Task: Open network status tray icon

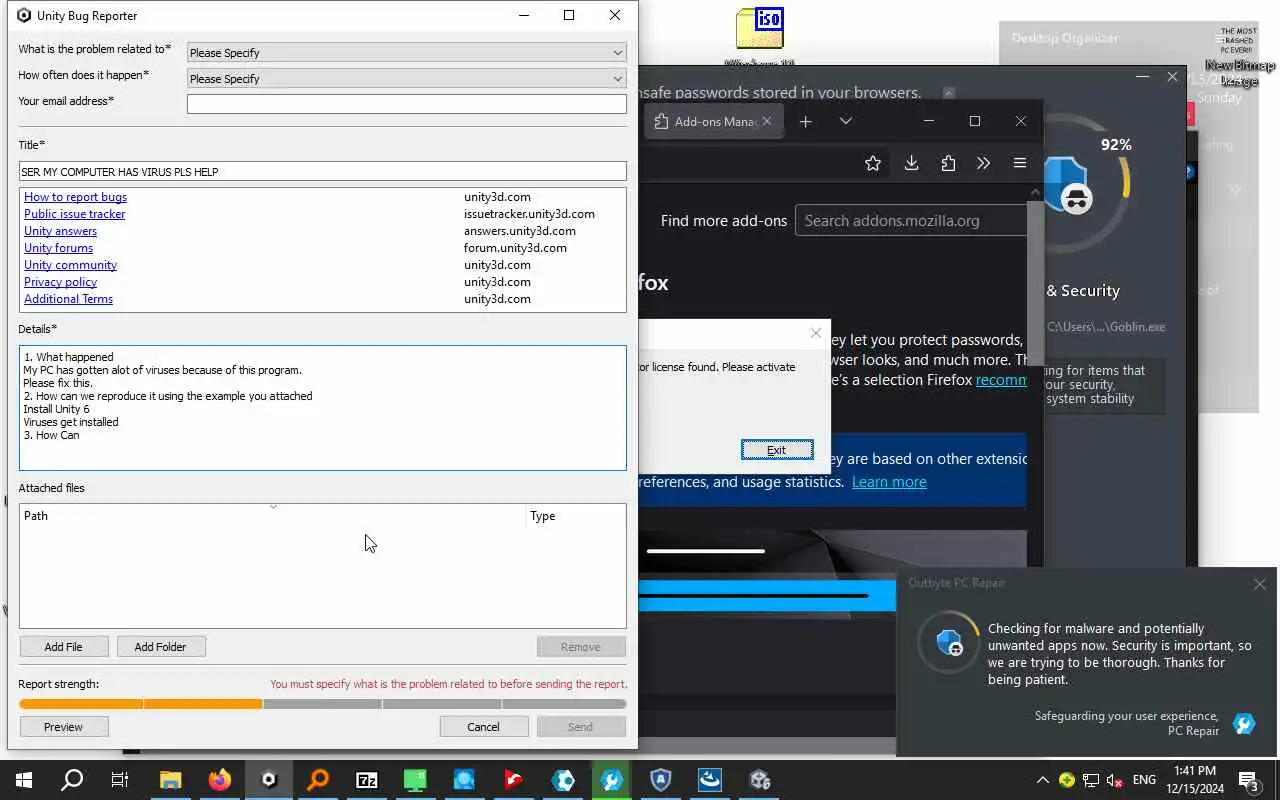Action: click(x=1091, y=780)
